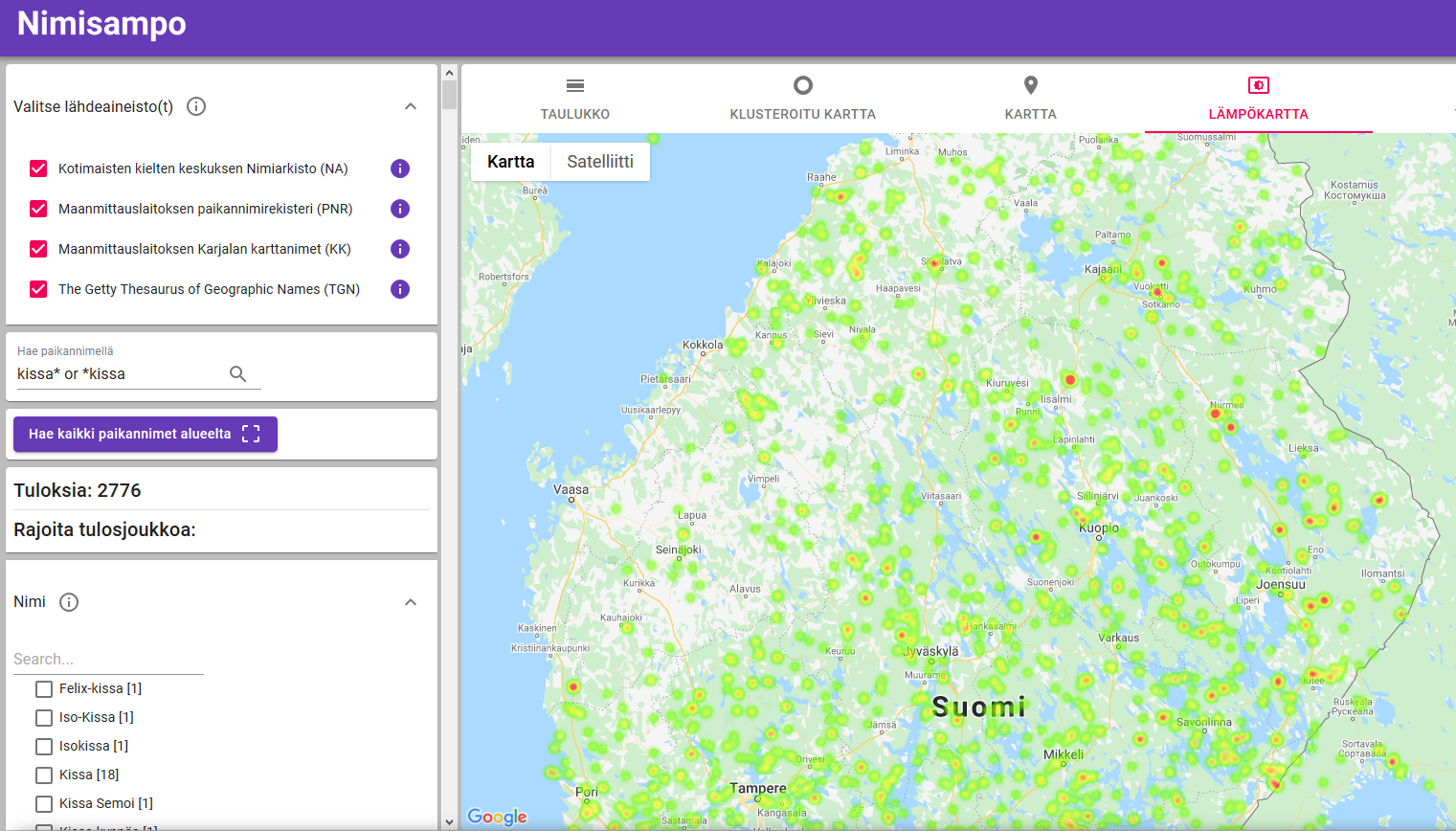Viewport: 1456px width, 831px height.
Task: Click the Google logo on the map
Action: (497, 817)
